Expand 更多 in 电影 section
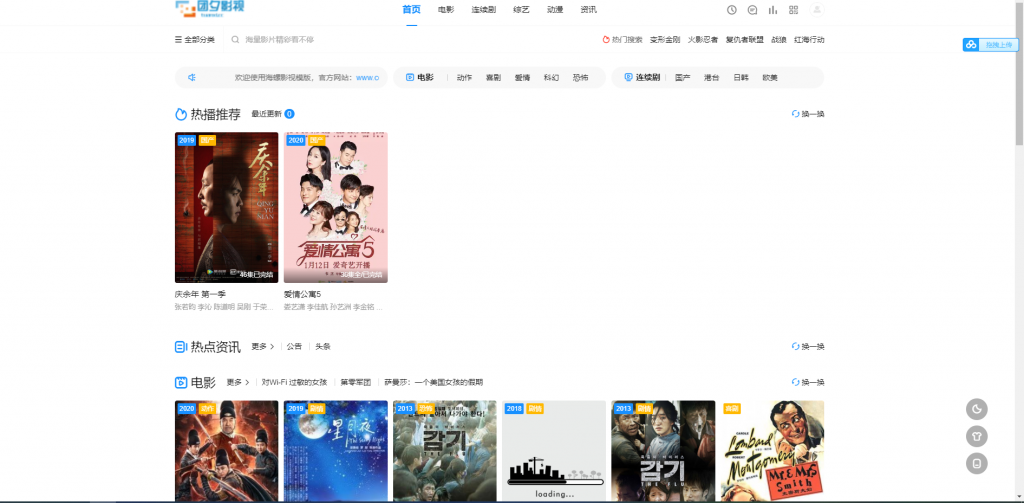 (x=238, y=383)
